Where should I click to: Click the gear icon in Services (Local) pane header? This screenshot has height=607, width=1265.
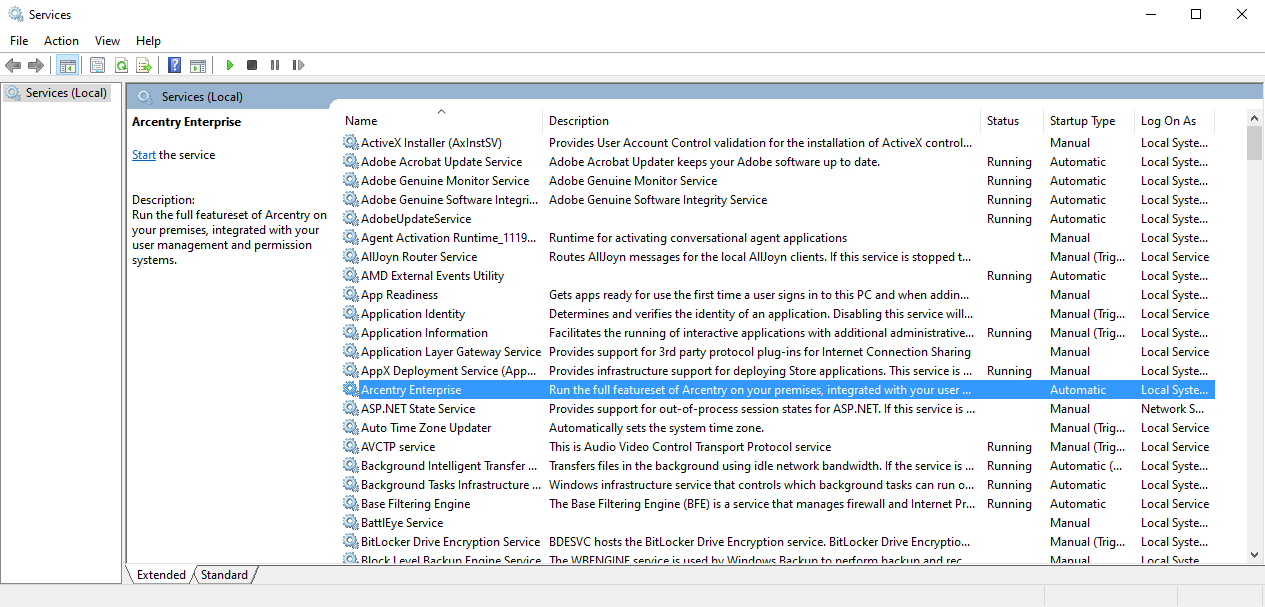[x=145, y=96]
